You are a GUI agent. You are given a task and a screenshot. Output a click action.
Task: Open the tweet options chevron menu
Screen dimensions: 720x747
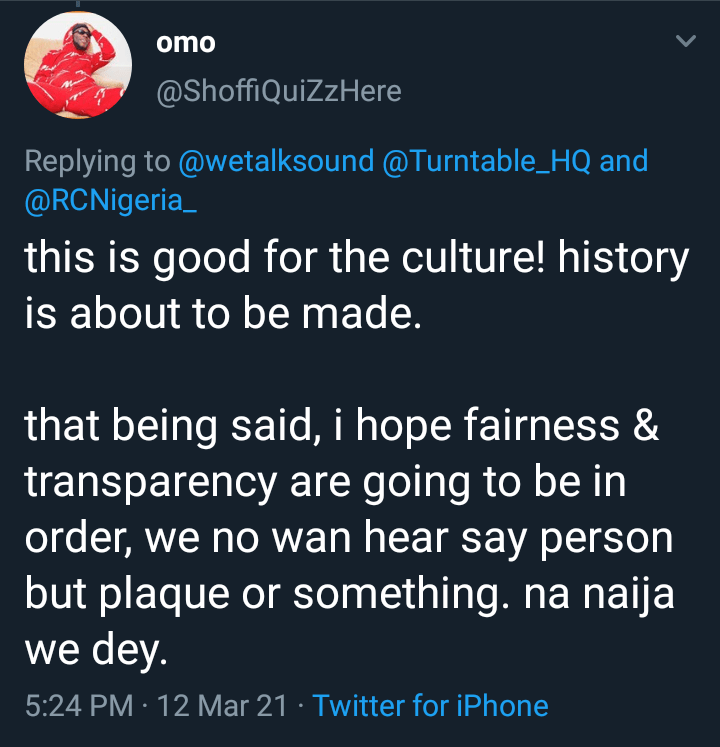pyautogui.click(x=686, y=42)
